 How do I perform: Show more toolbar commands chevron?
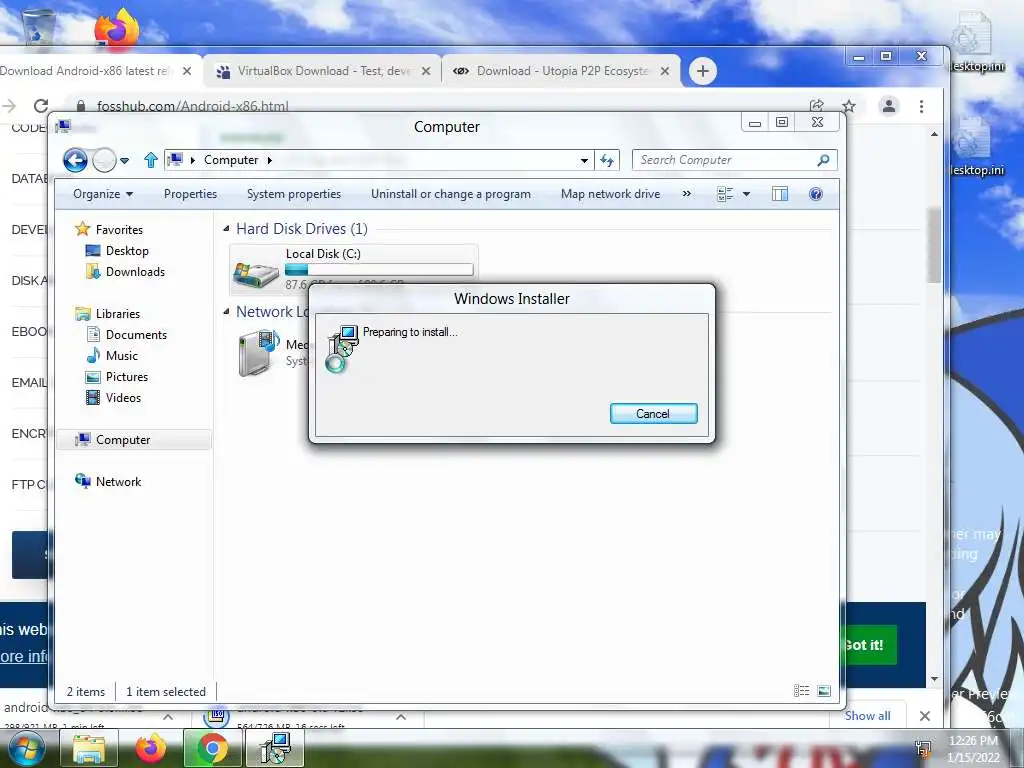pos(686,194)
